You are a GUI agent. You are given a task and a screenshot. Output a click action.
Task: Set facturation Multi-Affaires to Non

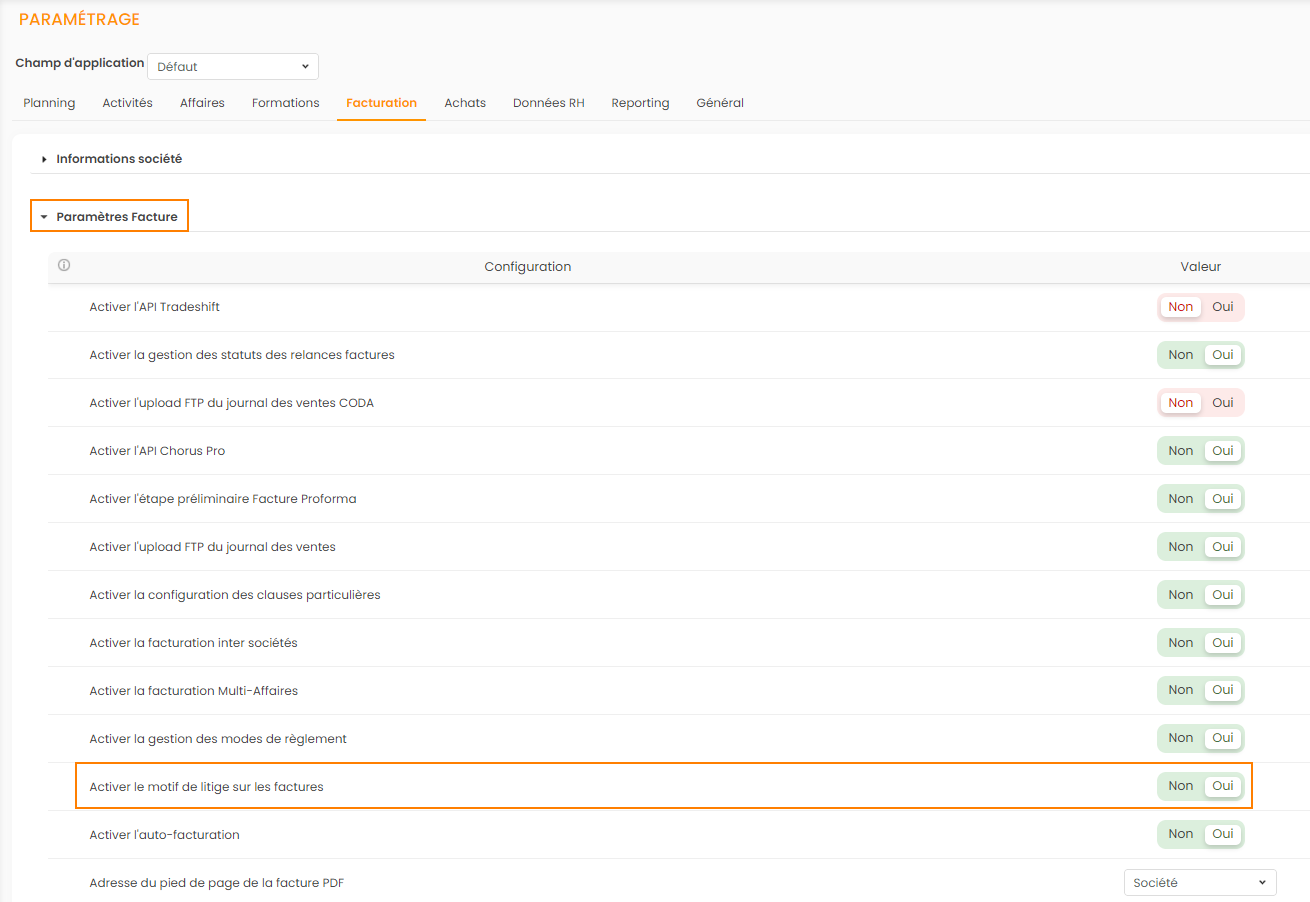pyautogui.click(x=1180, y=690)
